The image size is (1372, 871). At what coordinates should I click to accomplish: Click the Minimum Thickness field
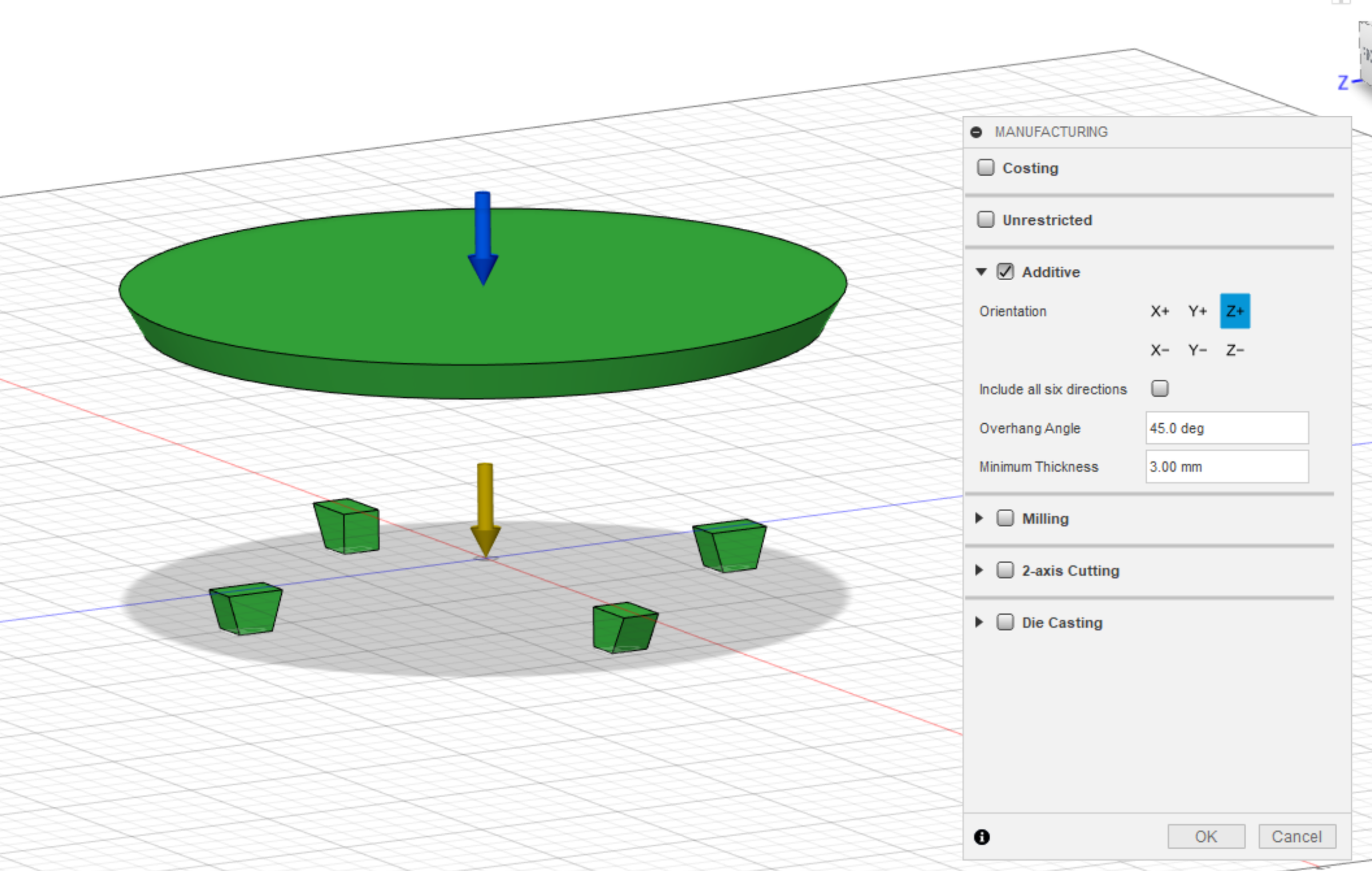(x=1227, y=467)
